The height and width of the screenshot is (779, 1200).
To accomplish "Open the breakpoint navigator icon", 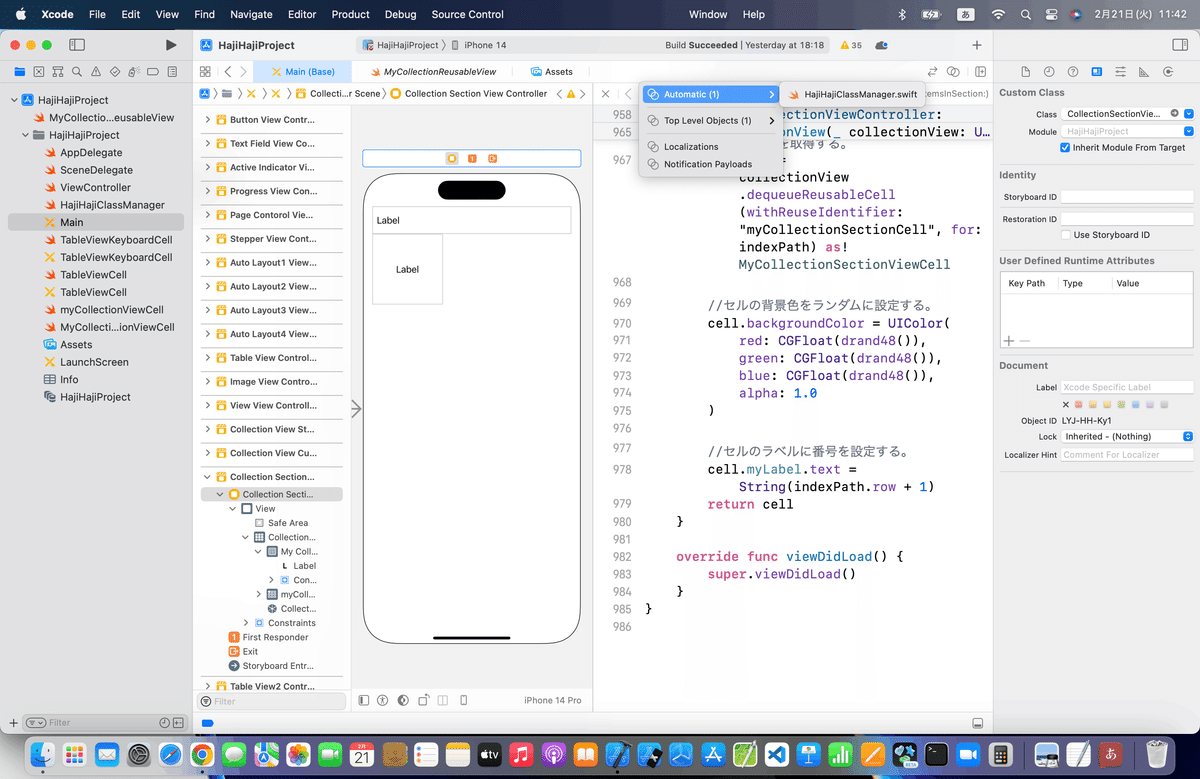I will [x=153, y=72].
